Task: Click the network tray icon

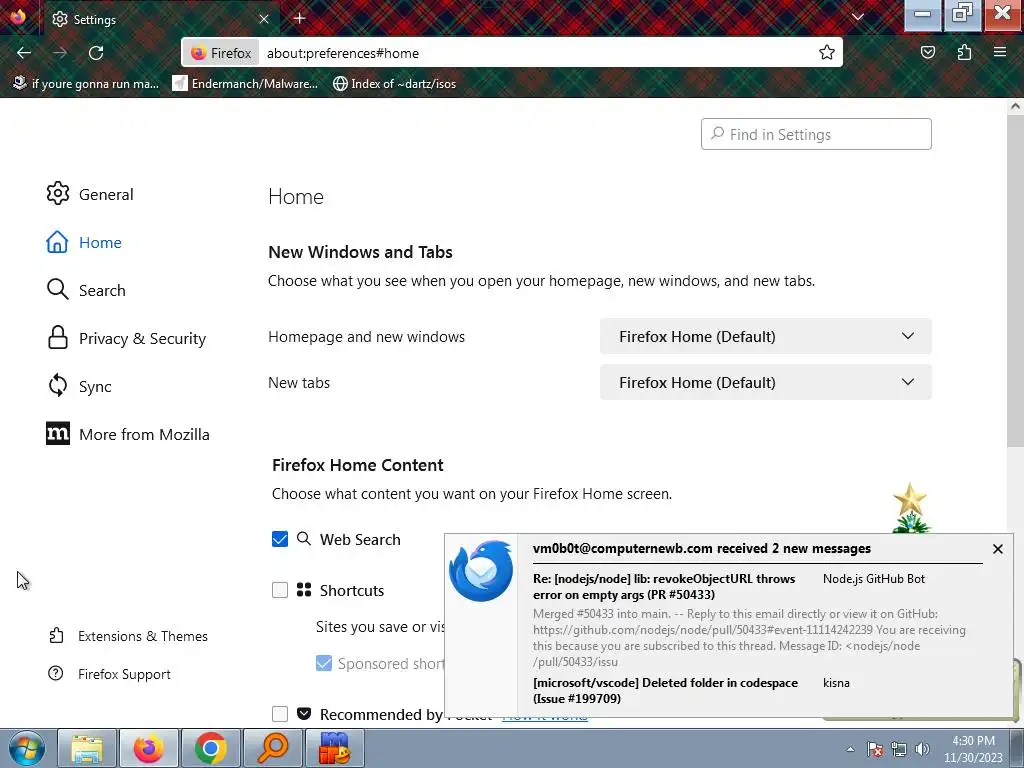Action: pos(899,749)
